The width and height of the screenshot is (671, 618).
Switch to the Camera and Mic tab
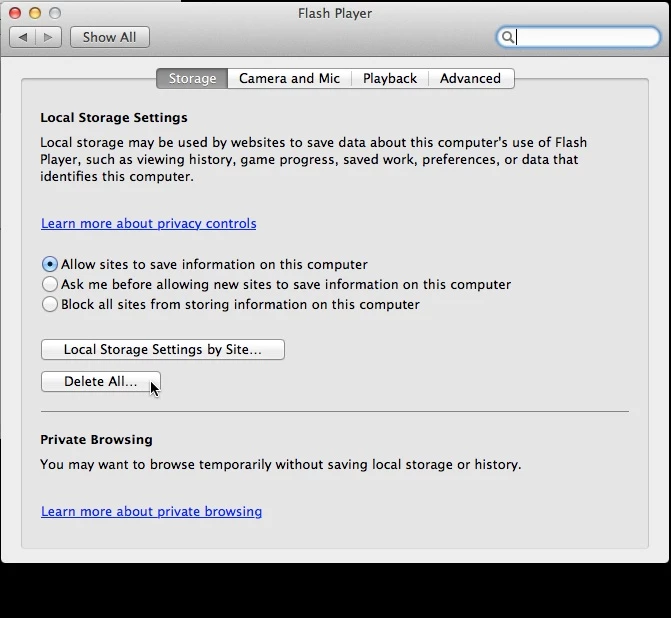(x=289, y=78)
